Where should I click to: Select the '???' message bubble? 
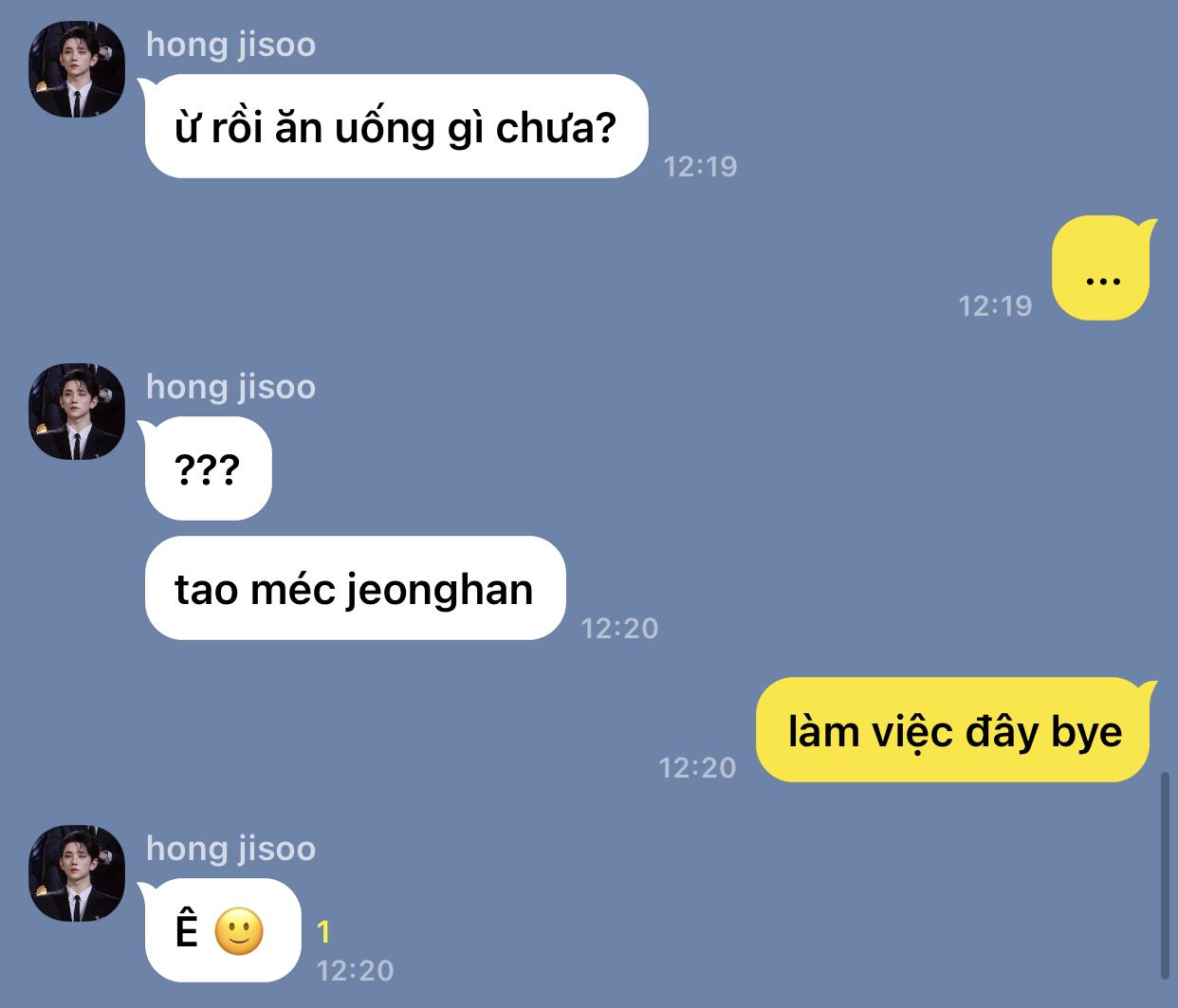tap(208, 468)
